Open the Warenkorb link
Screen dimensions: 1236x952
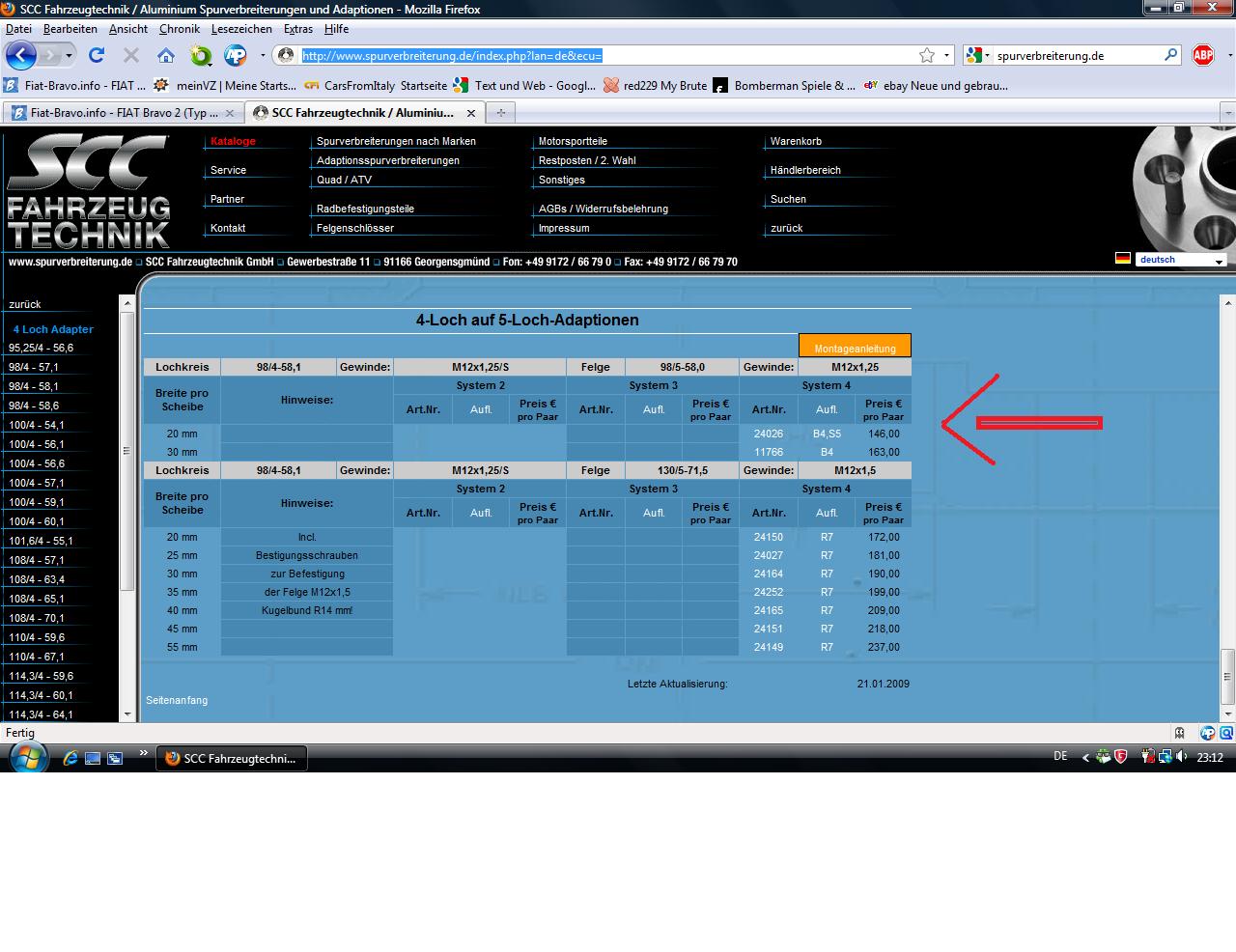(x=796, y=141)
